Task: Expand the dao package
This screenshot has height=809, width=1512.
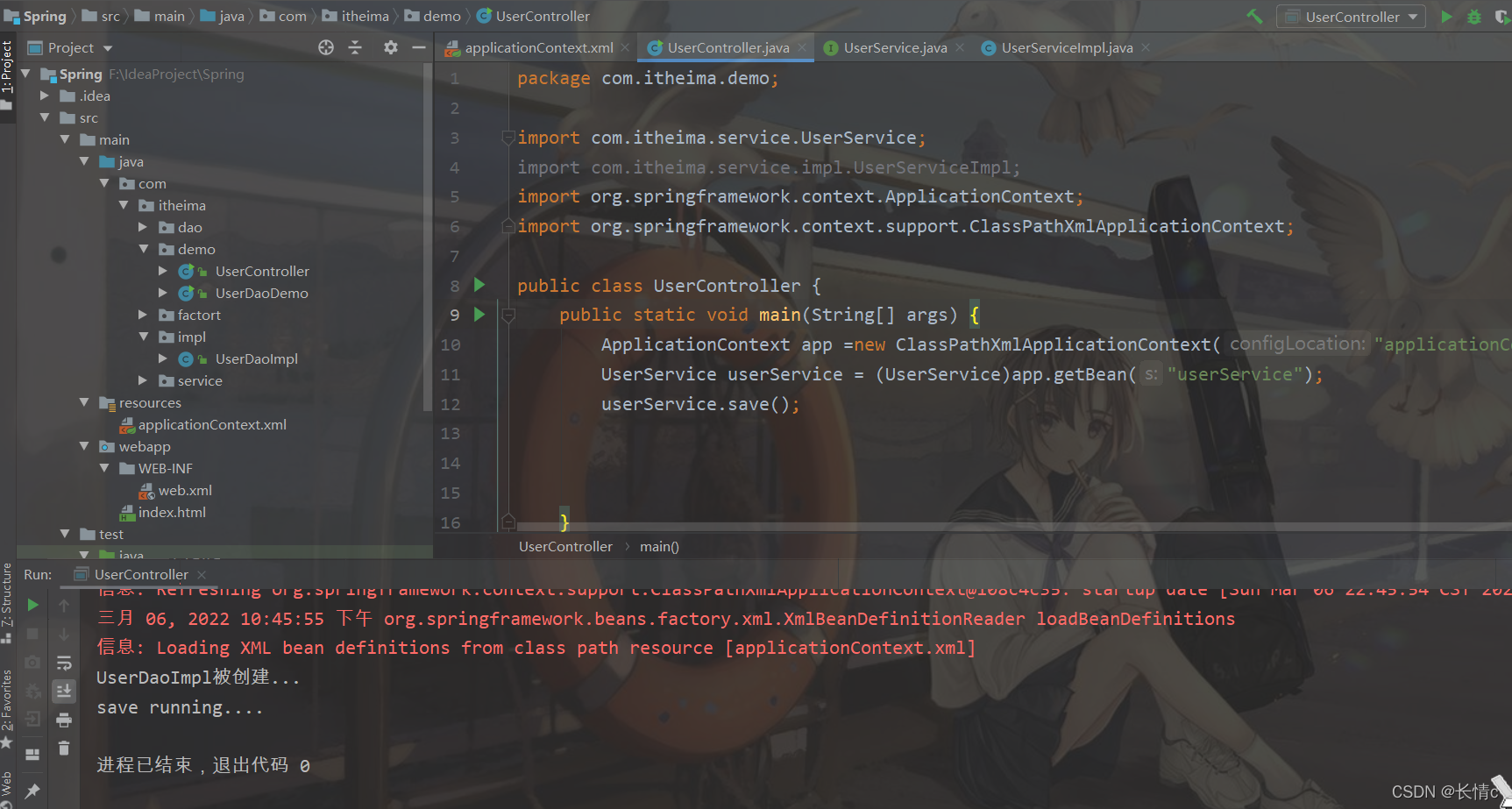Action: (143, 227)
